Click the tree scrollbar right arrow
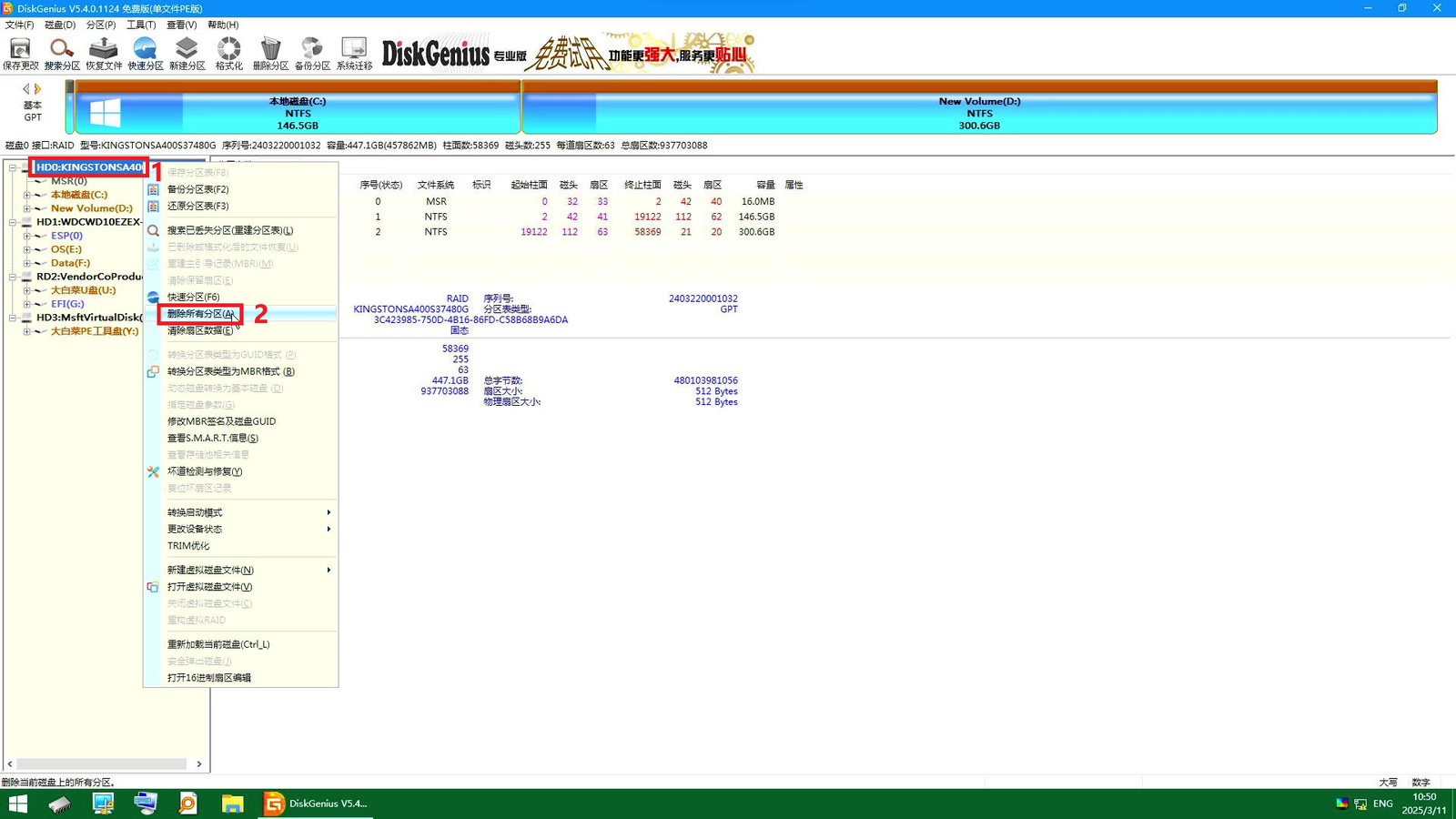This screenshot has height=819, width=1456. pyautogui.click(x=199, y=763)
